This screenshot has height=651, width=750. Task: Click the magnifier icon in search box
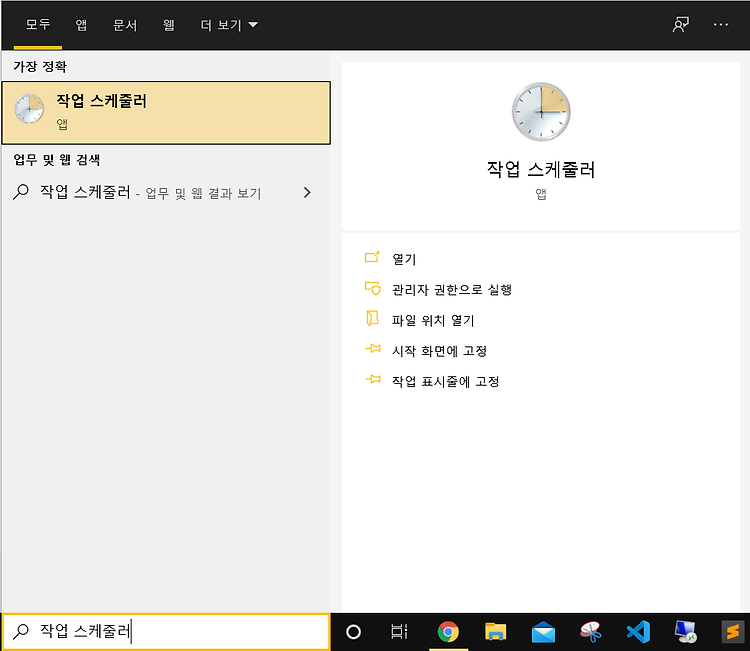21,631
